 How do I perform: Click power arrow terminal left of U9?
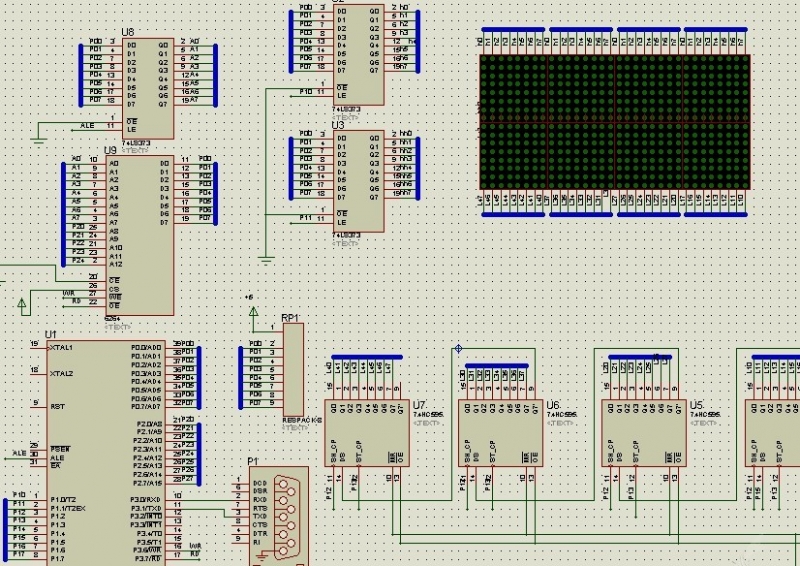[x=22, y=299]
